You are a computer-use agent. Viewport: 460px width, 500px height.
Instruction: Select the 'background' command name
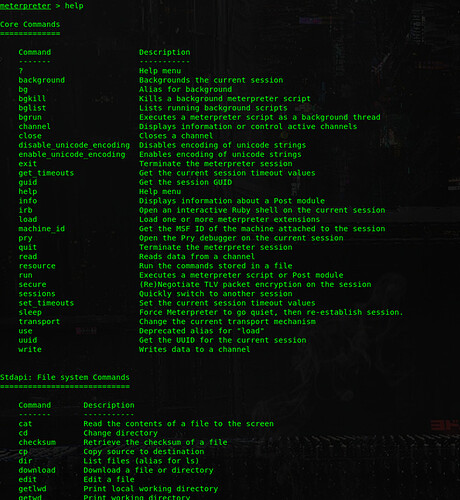click(42, 80)
